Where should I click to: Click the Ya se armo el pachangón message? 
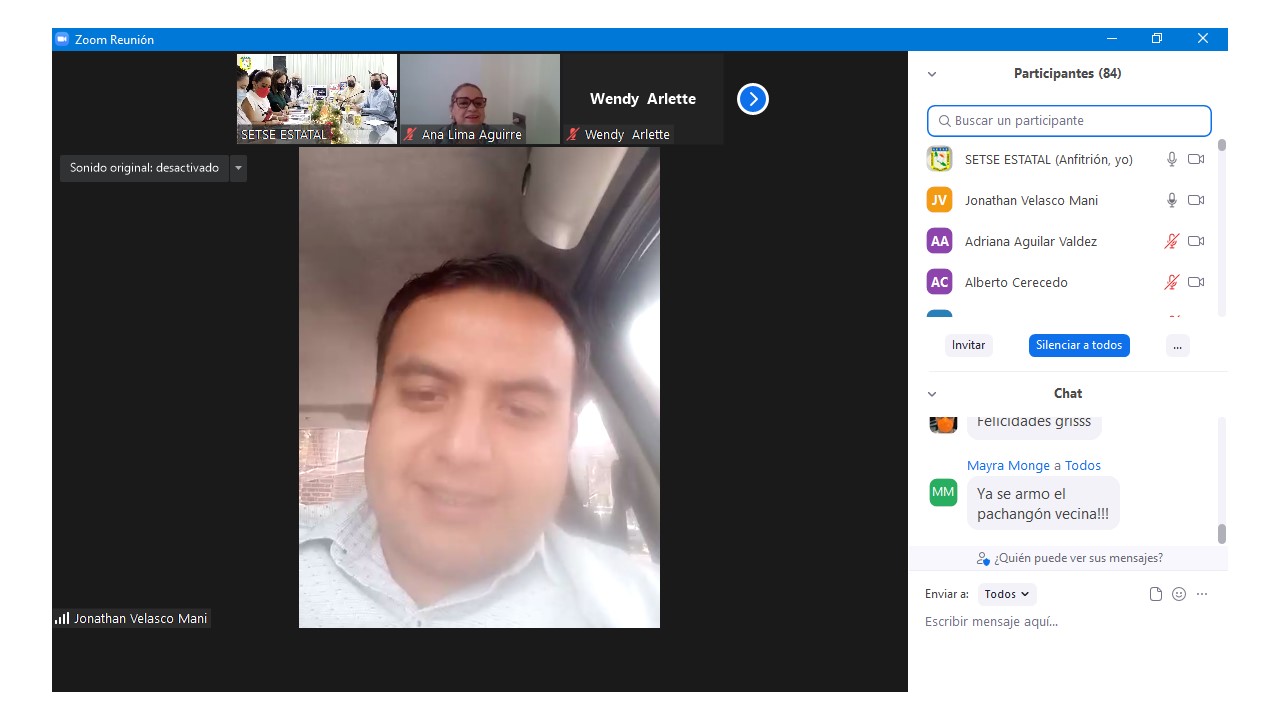(1043, 504)
